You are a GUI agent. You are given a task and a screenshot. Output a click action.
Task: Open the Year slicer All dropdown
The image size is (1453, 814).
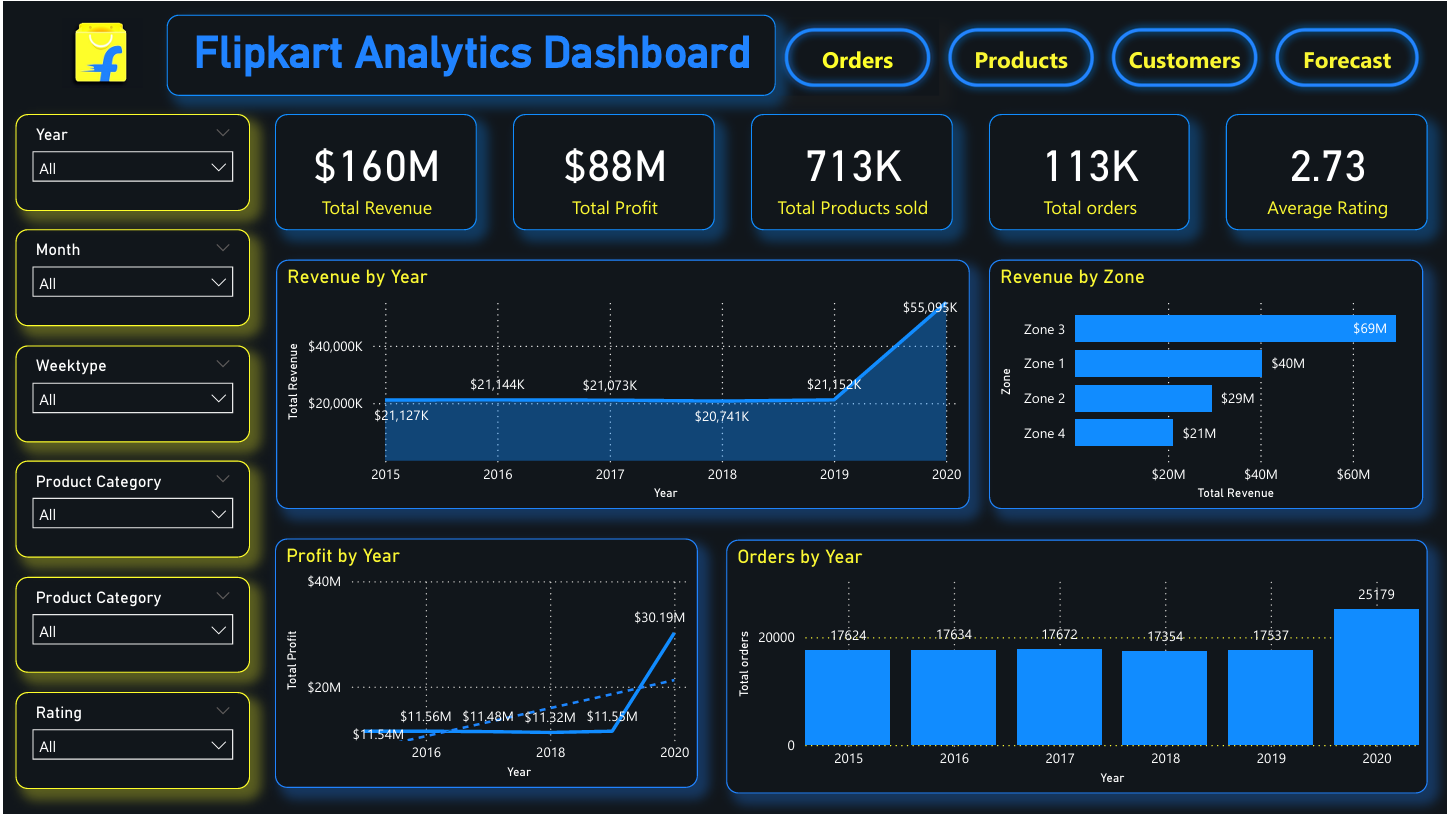(133, 167)
